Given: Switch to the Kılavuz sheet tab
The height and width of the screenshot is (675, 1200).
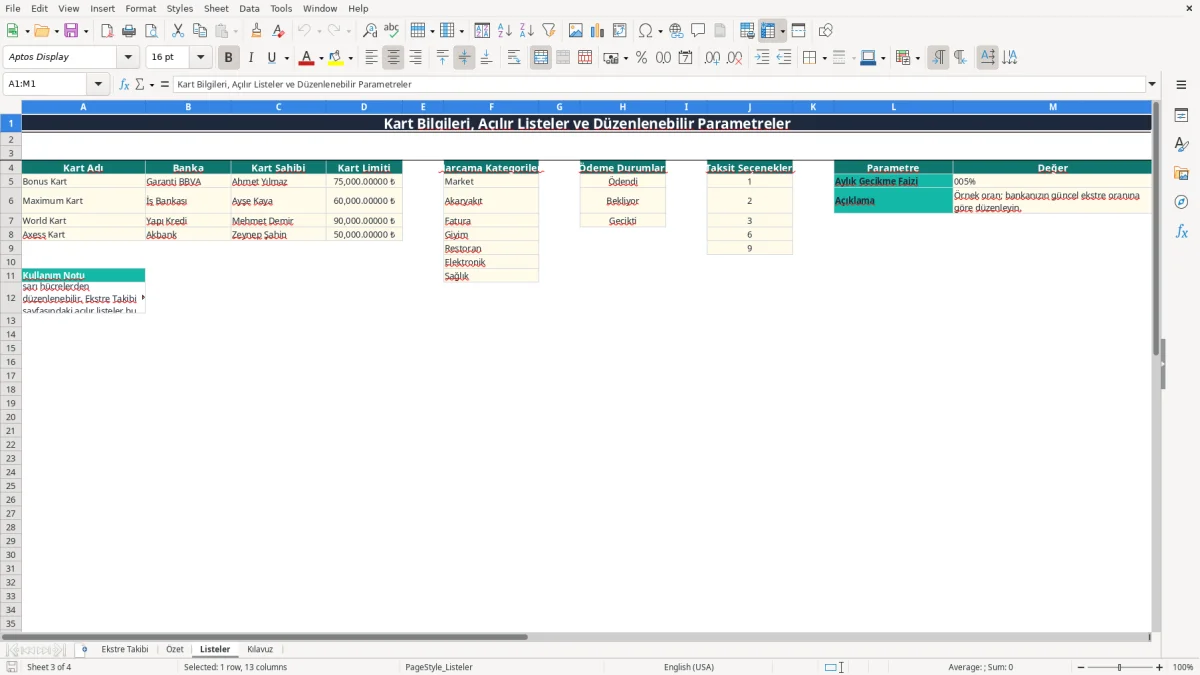Looking at the screenshot, I should pyautogui.click(x=260, y=649).
